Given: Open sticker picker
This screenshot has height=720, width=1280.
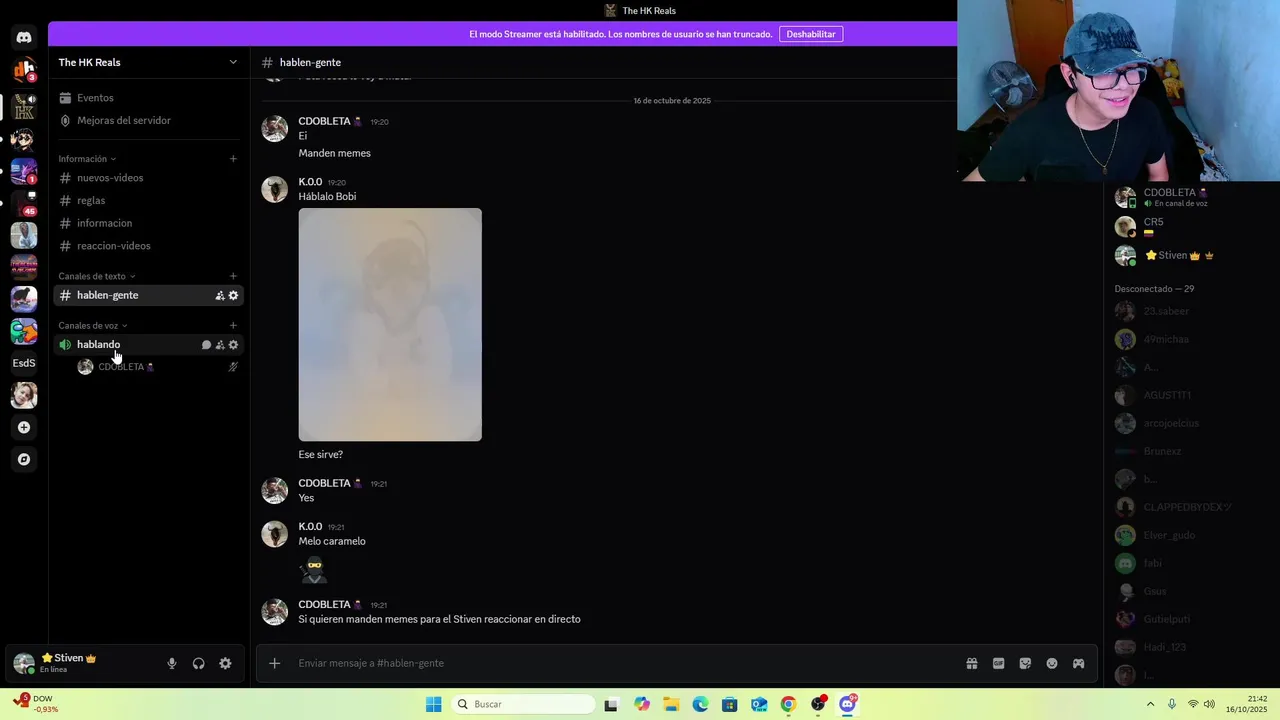Looking at the screenshot, I should [1025, 663].
